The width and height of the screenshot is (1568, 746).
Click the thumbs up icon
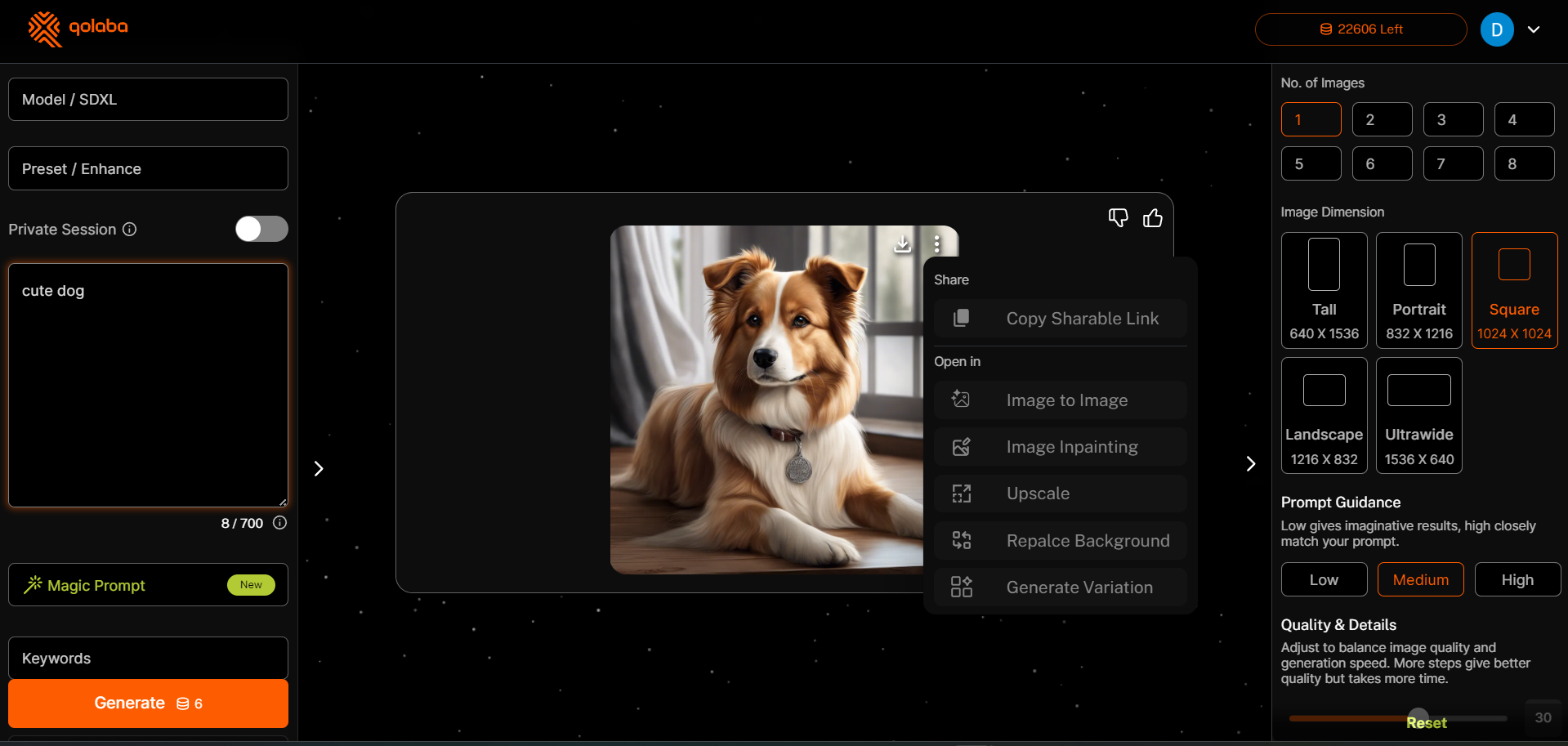pos(1152,217)
